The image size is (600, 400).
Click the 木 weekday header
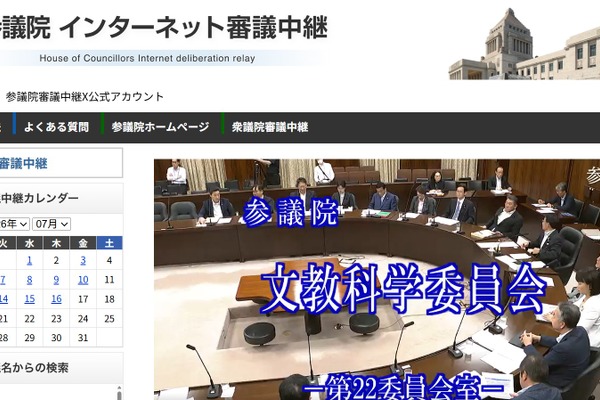(56, 243)
